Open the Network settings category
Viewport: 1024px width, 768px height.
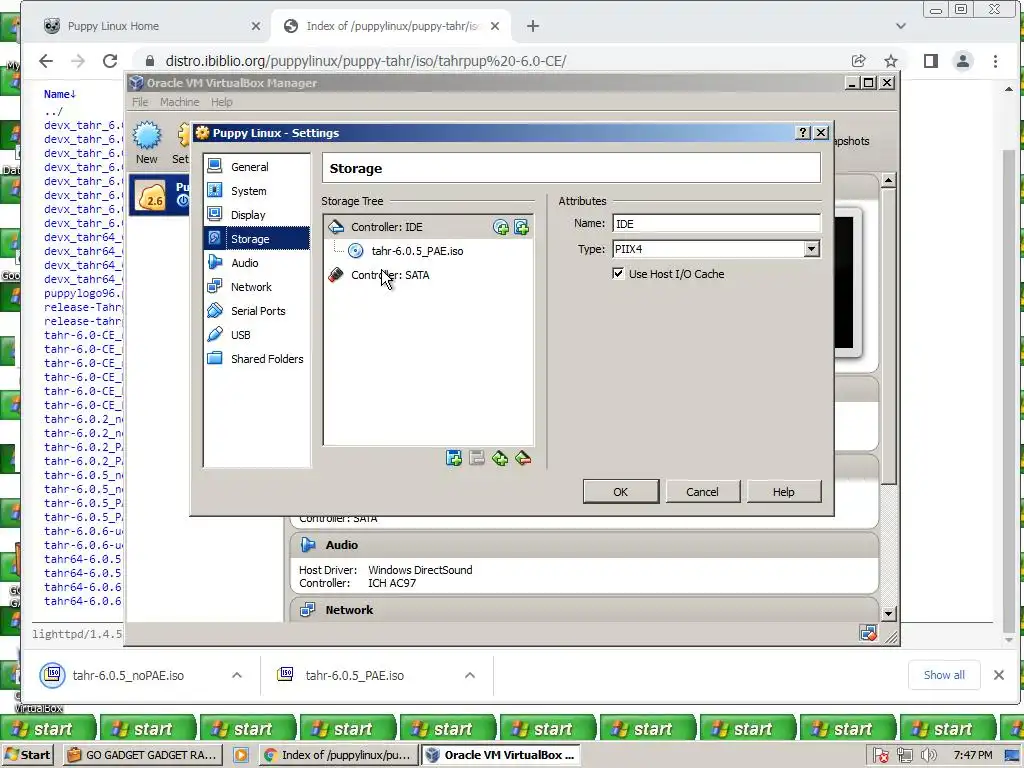click(x=257, y=287)
